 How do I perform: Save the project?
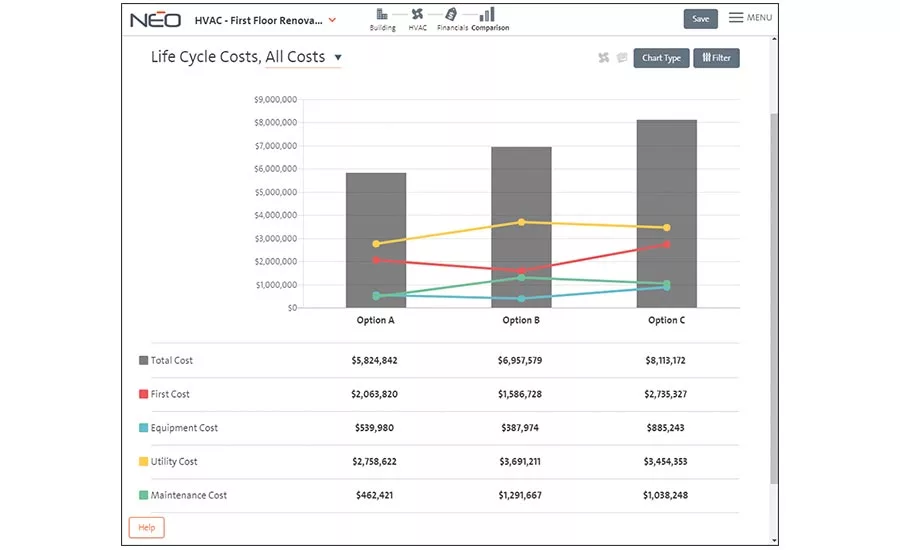700,19
